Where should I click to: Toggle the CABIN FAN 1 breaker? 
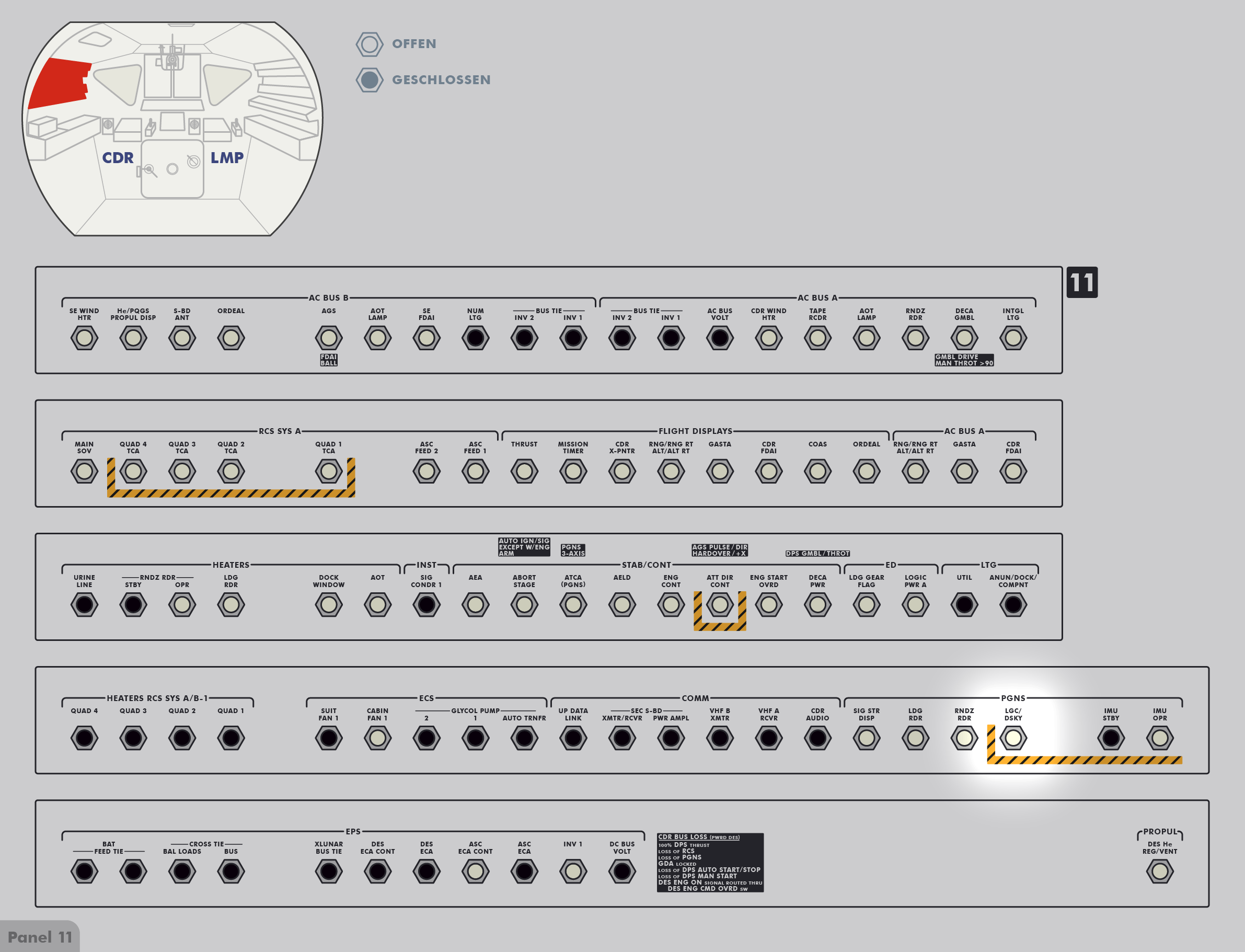(377, 738)
